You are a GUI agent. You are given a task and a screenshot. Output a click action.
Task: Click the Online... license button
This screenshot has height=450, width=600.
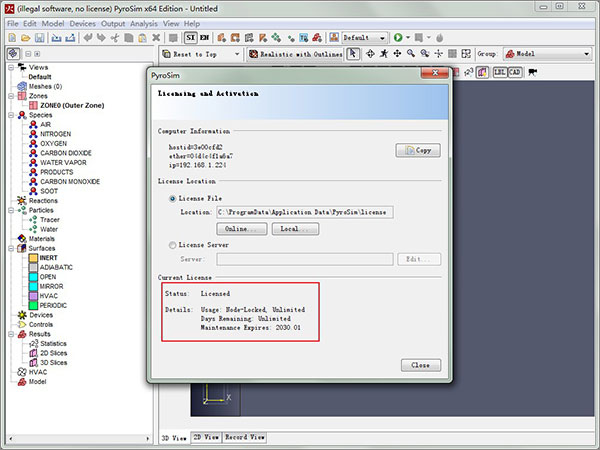(x=242, y=229)
